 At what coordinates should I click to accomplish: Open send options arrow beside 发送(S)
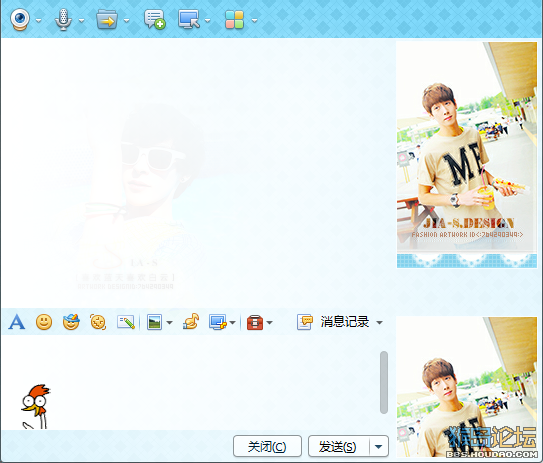pyautogui.click(x=379, y=446)
